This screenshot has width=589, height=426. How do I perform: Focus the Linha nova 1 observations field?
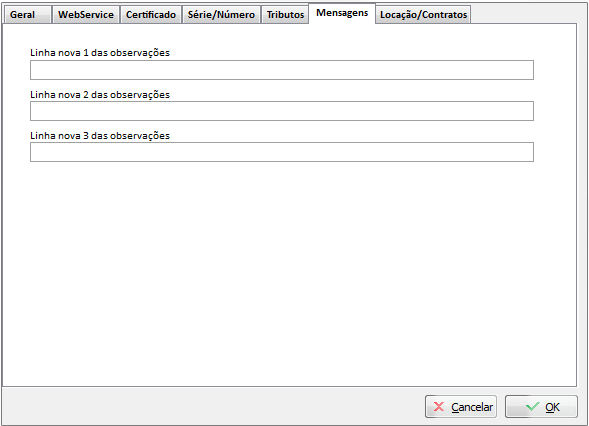pos(282,70)
